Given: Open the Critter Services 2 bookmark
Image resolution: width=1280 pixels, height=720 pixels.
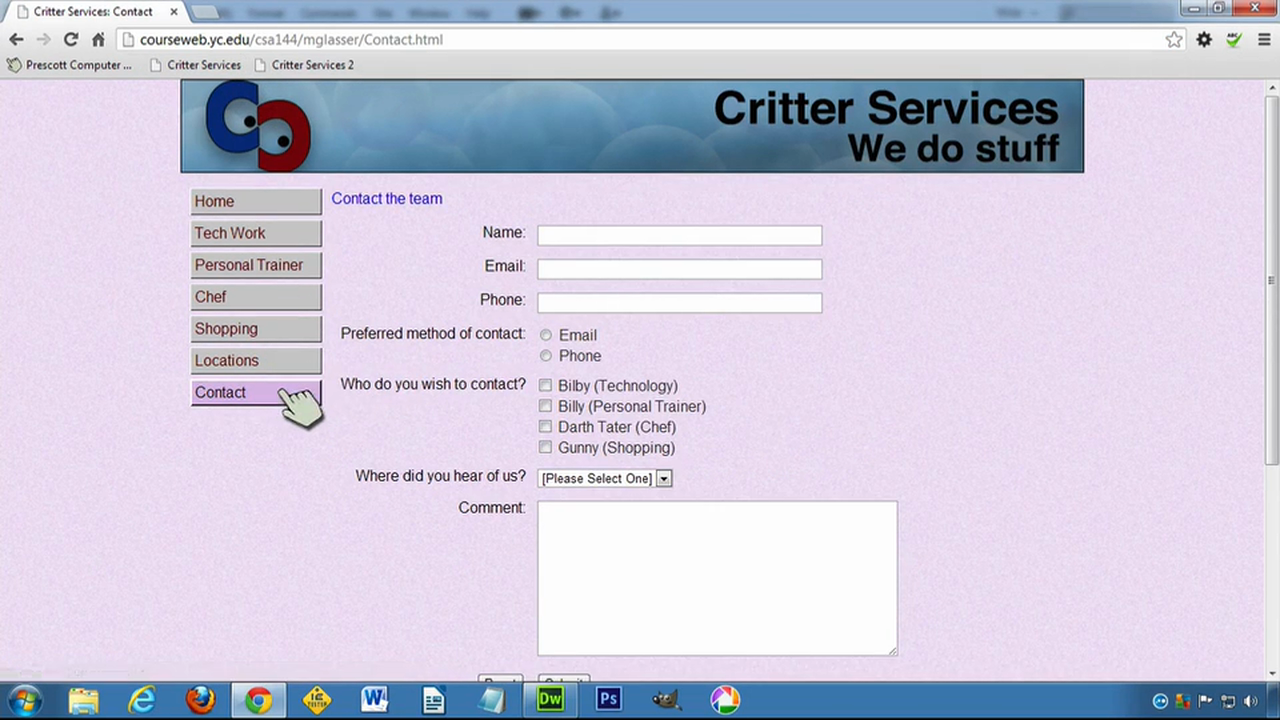Looking at the screenshot, I should (x=312, y=65).
